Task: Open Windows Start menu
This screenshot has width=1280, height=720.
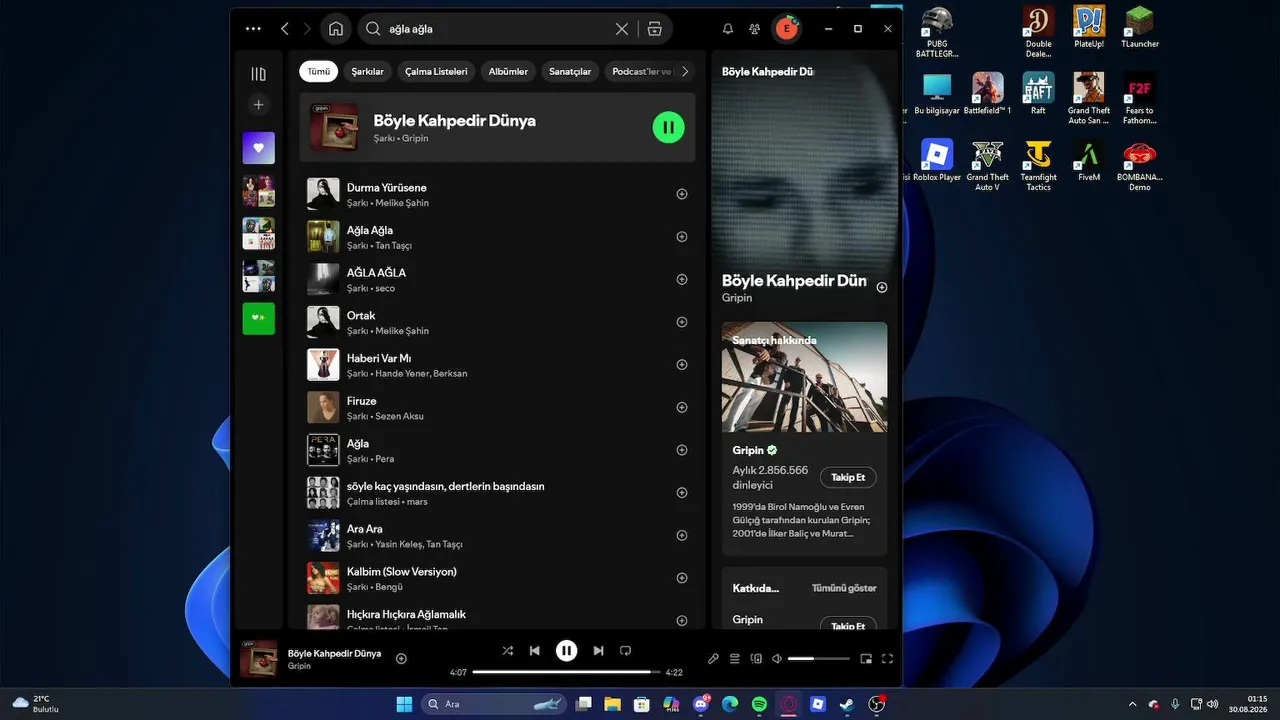Action: click(404, 704)
